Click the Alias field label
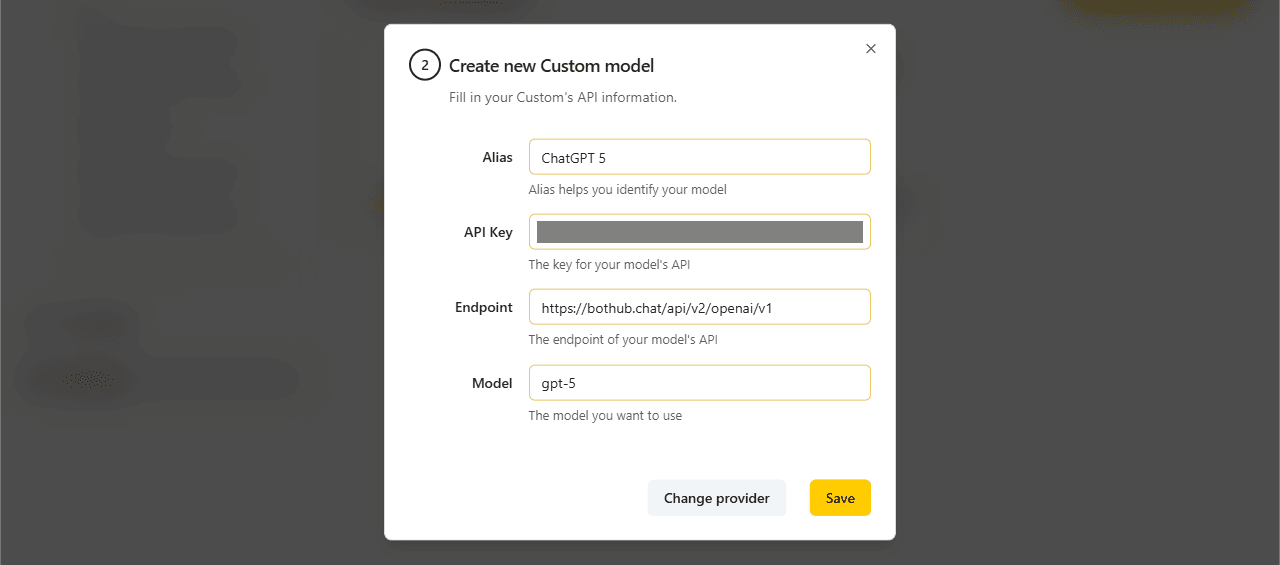The image size is (1280, 565). pos(497,157)
